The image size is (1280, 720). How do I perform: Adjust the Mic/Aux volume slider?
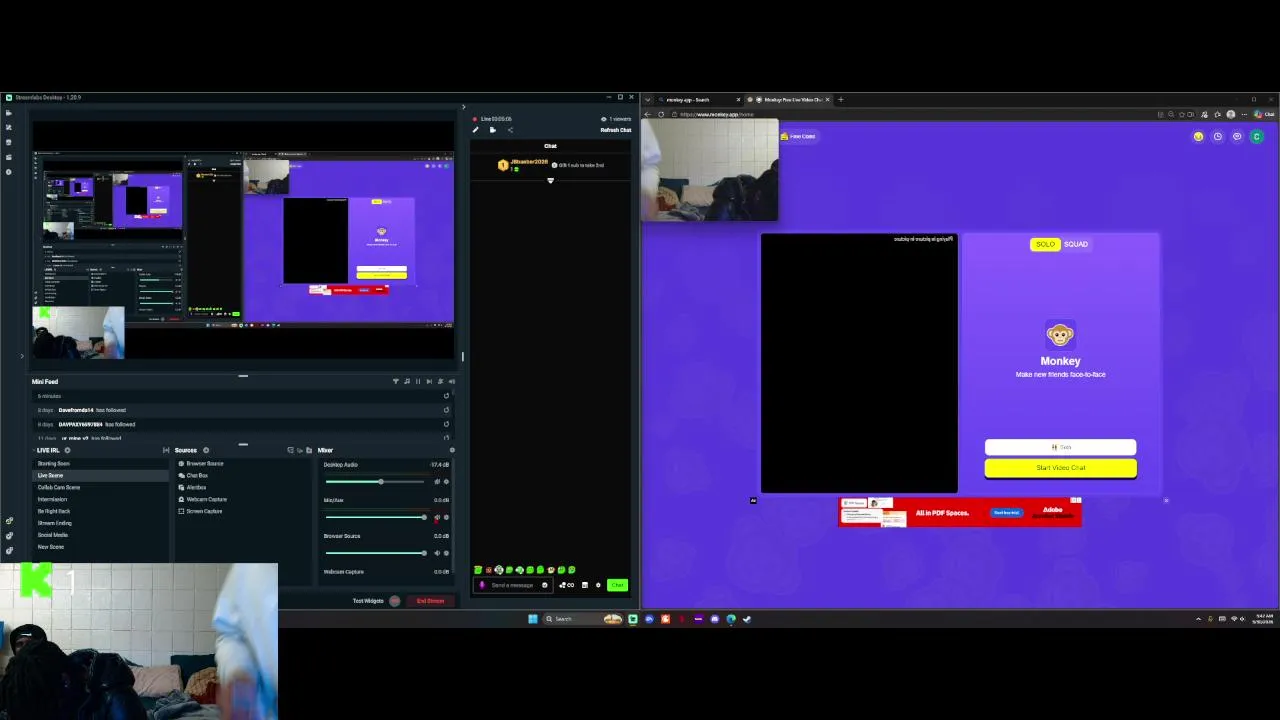pyautogui.click(x=376, y=517)
